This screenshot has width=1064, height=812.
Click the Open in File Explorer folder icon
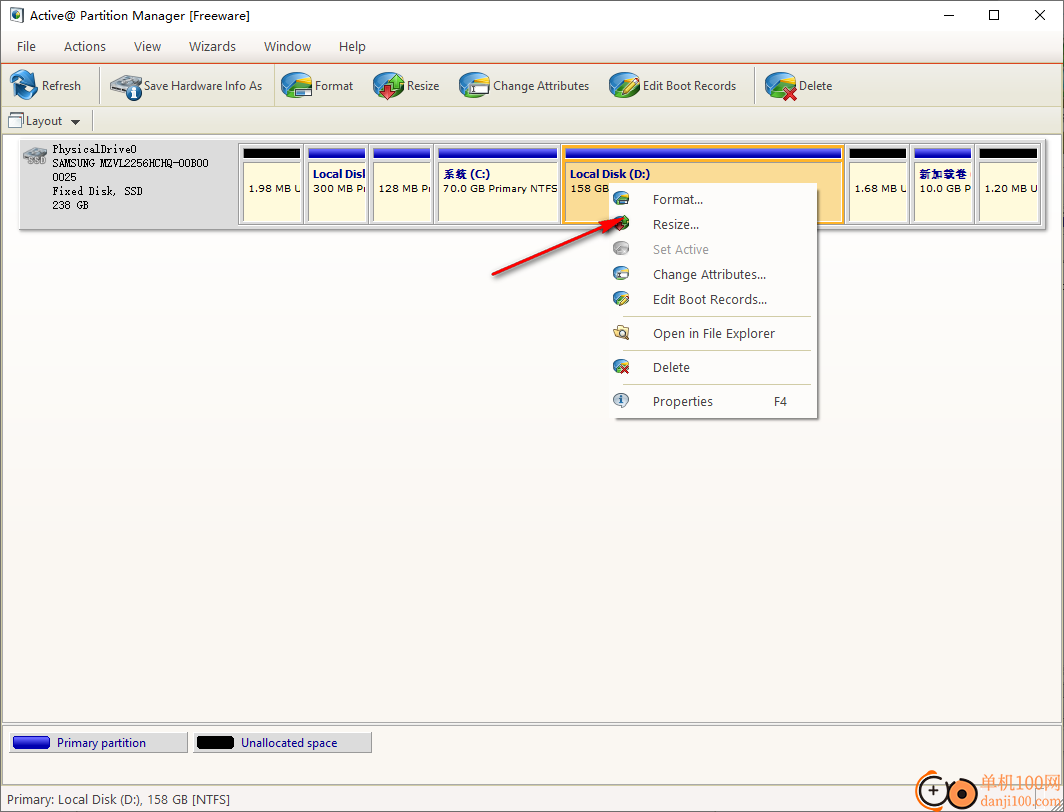pos(621,333)
